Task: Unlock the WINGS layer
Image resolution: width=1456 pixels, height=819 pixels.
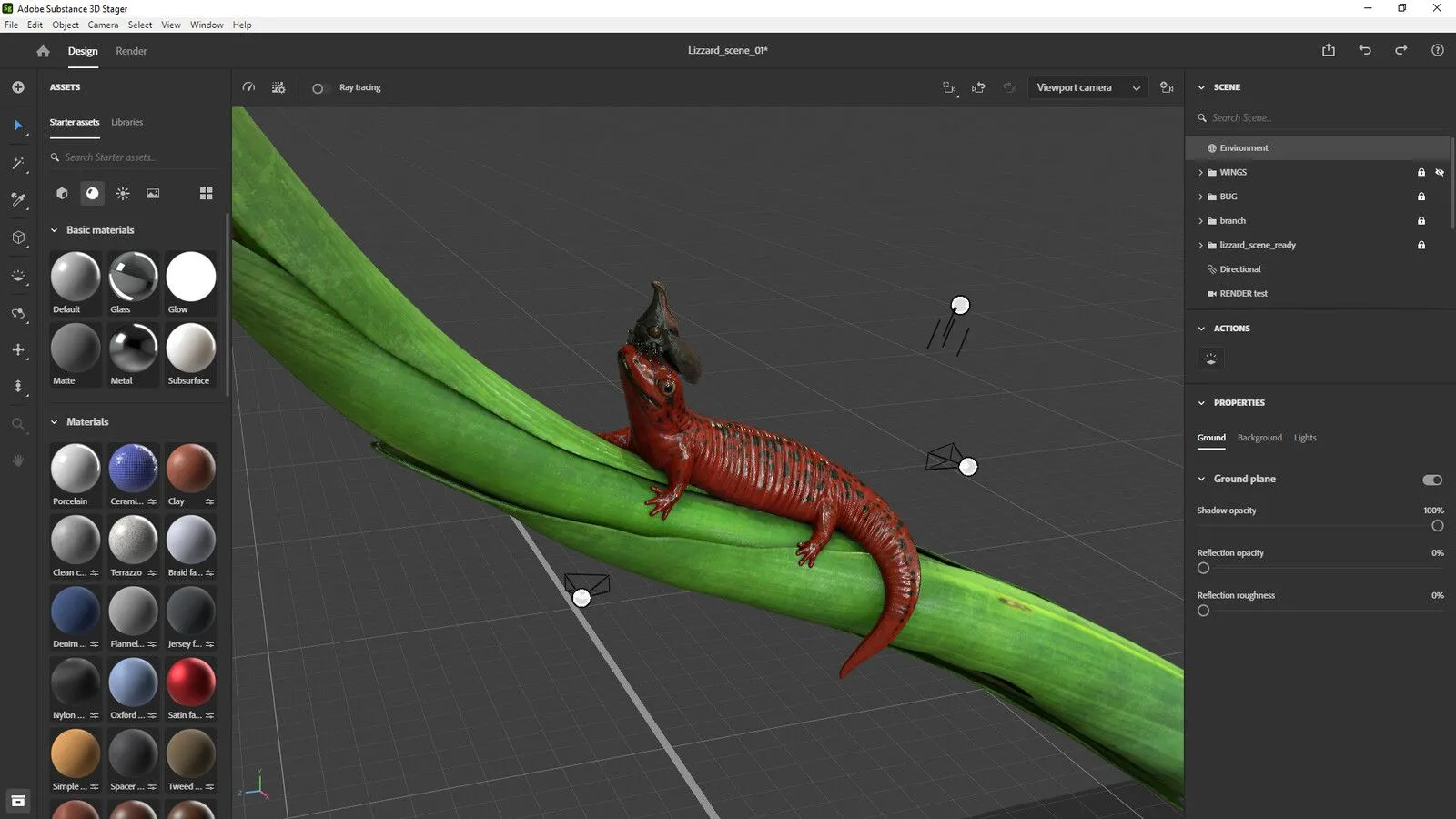Action: point(1421,172)
